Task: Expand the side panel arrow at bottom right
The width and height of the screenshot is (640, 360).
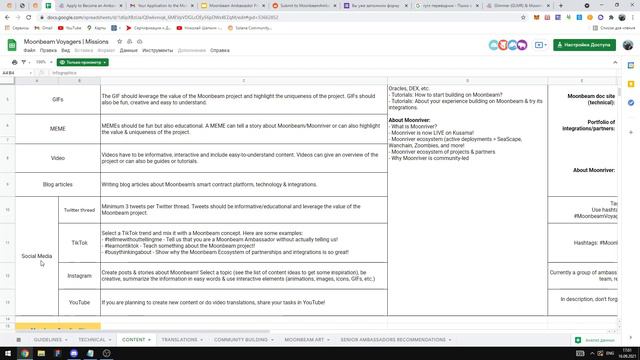Action: [x=631, y=338]
